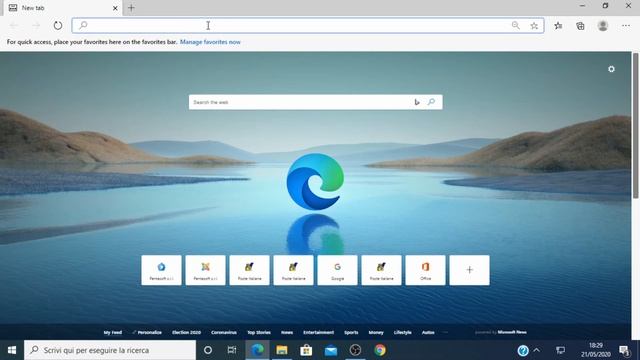Screen dimensions: 640x360
Task: Click the zoom magnifier in address bar
Action: (x=516, y=26)
